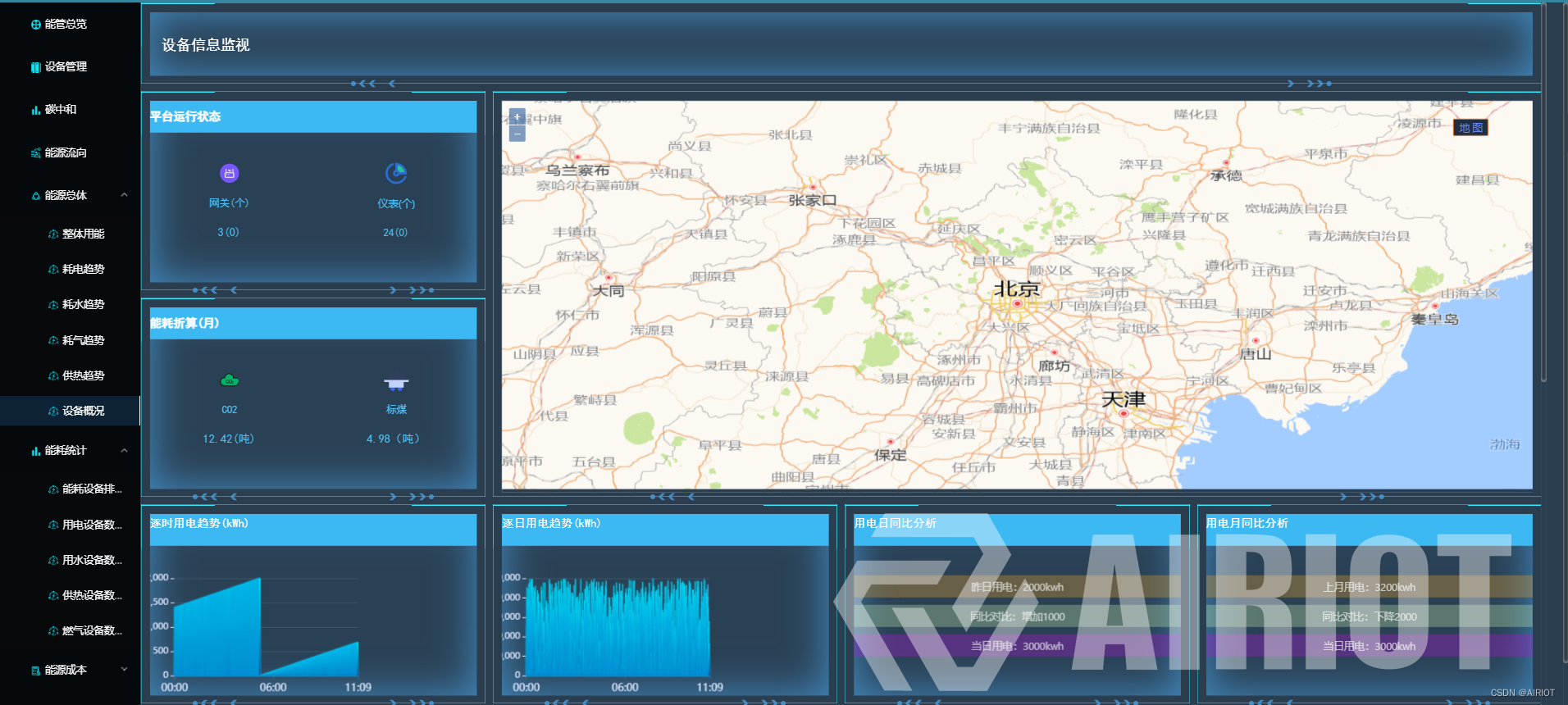Image resolution: width=1568 pixels, height=705 pixels.
Task: Click the 能源流向 sidebar icon
Action: point(36,153)
